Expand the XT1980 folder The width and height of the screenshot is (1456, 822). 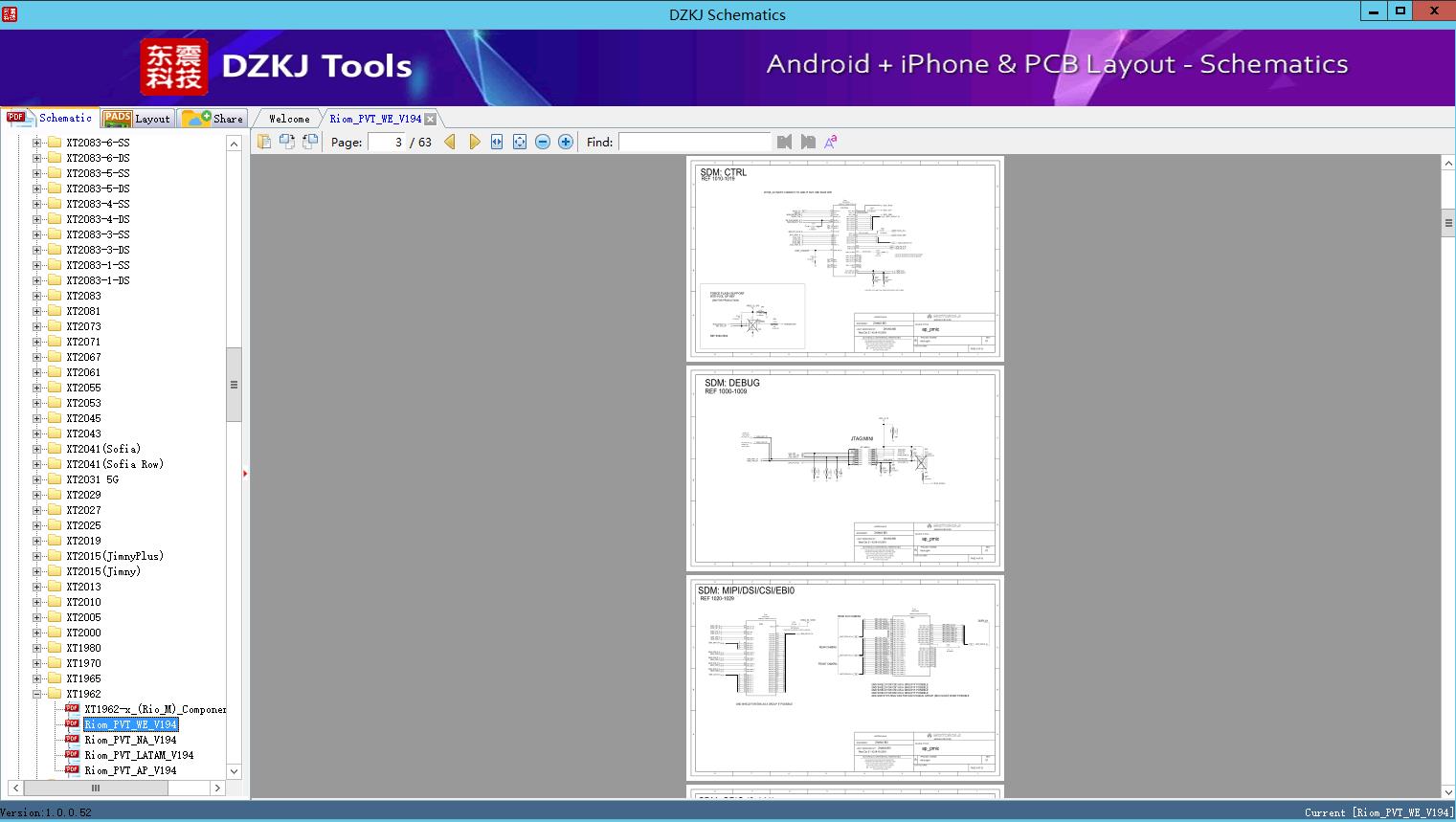[37, 648]
